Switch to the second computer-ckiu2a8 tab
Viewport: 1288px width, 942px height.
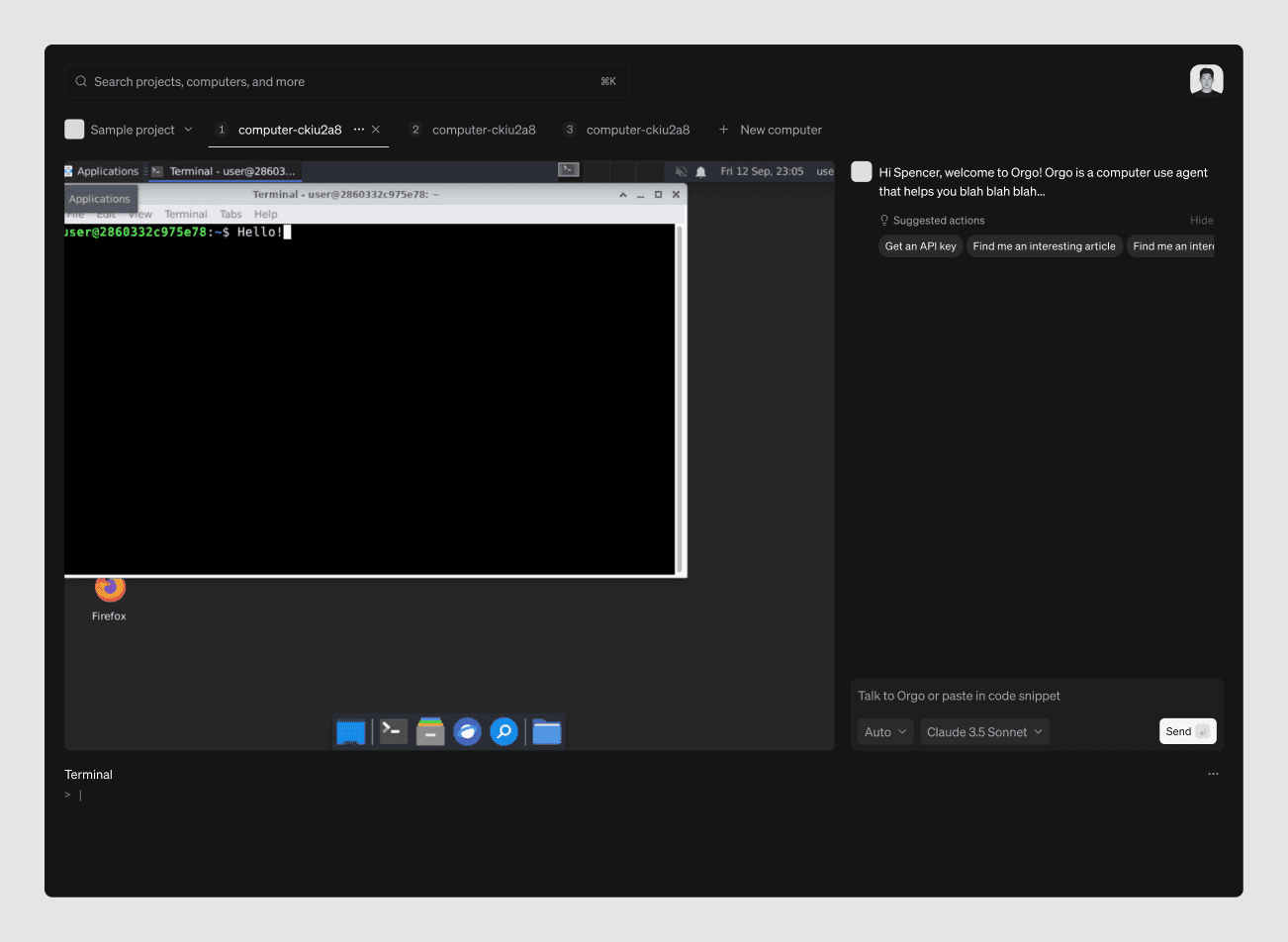tap(483, 130)
